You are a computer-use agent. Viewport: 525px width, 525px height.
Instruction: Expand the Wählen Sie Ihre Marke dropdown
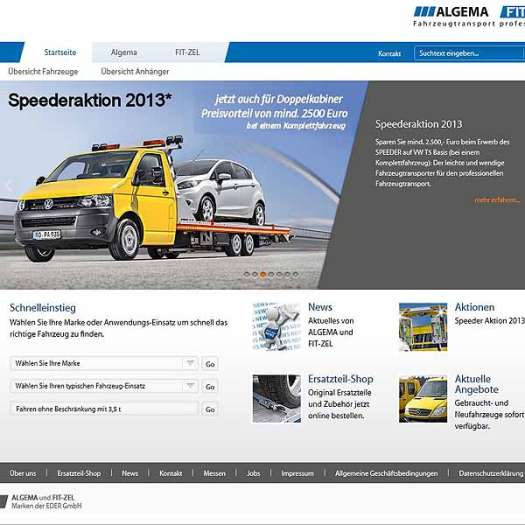click(x=104, y=363)
